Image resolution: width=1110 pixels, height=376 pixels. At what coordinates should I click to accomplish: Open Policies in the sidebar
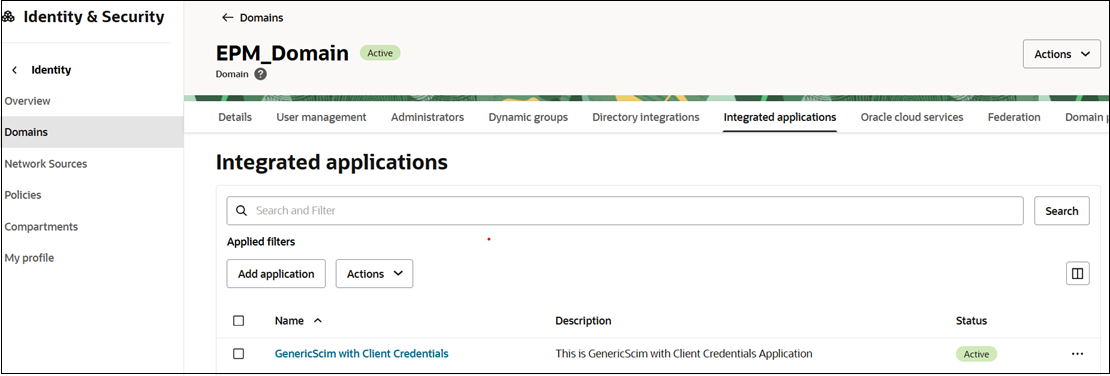pyautogui.click(x=23, y=195)
